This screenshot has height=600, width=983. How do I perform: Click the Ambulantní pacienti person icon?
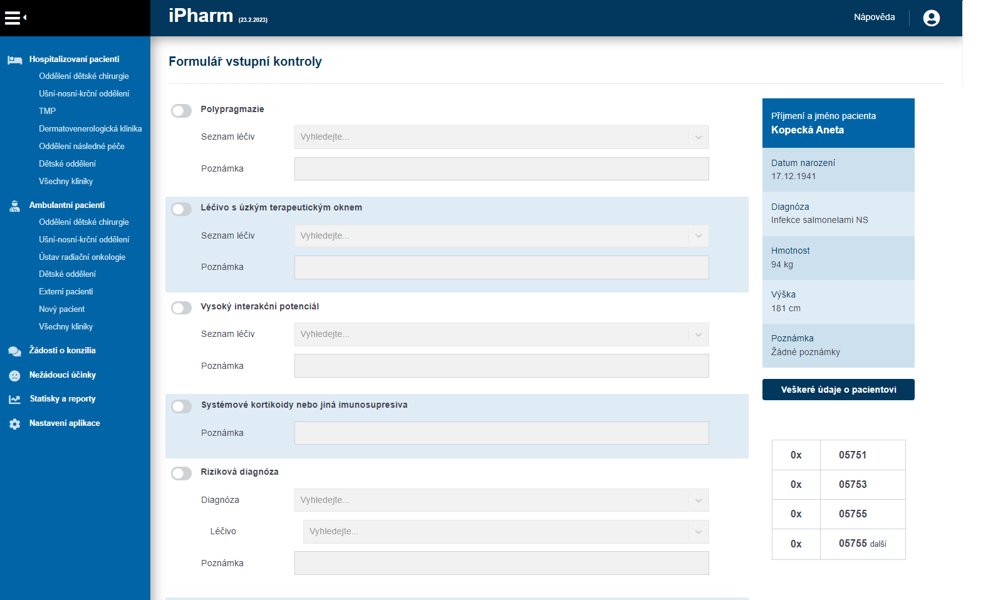tap(14, 206)
